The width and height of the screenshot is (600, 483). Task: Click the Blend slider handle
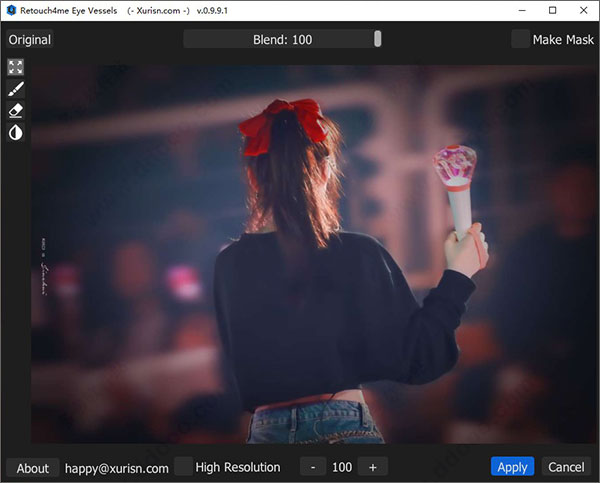coord(378,39)
